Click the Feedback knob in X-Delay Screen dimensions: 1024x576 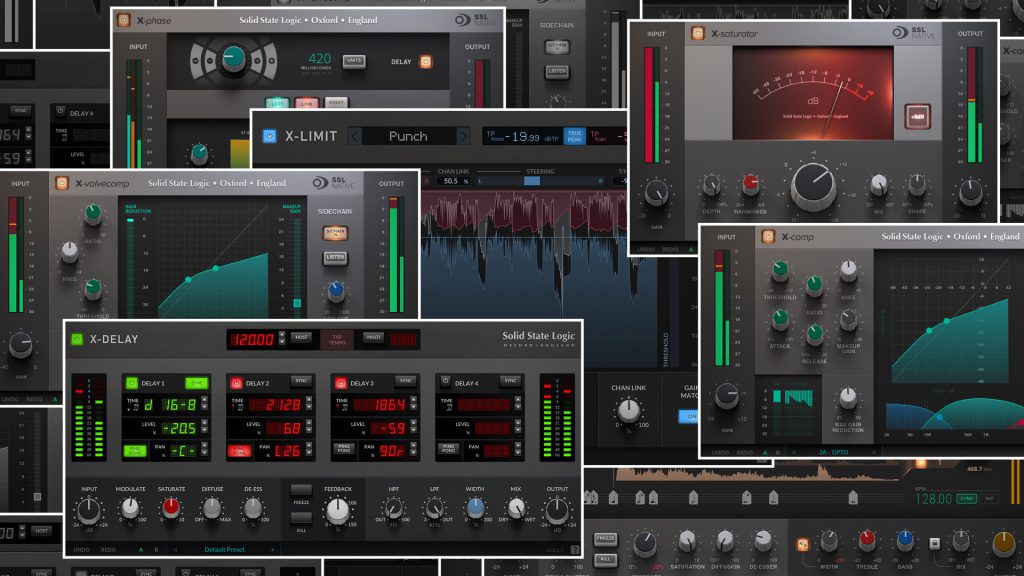pyautogui.click(x=338, y=511)
